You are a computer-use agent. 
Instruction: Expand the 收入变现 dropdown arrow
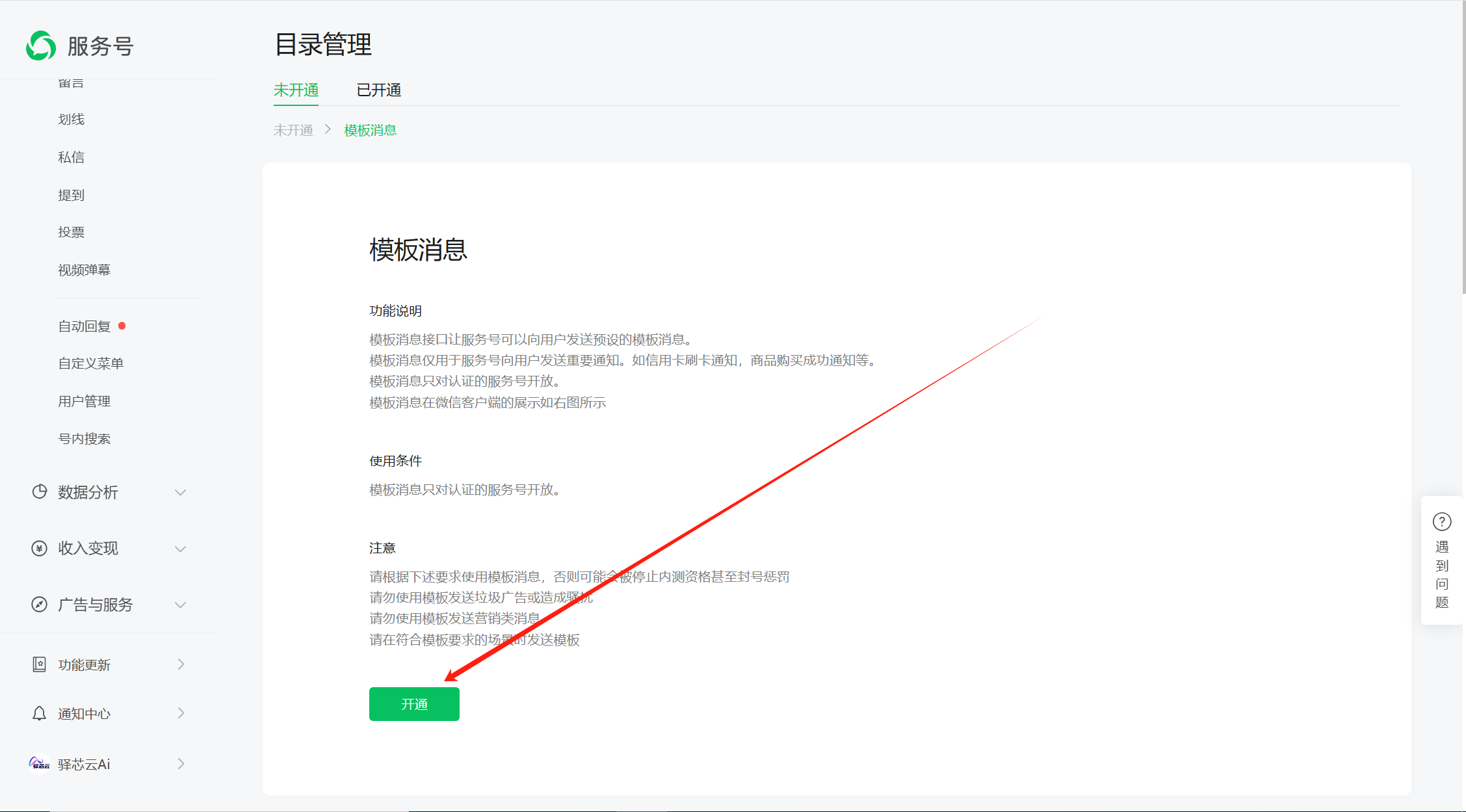(x=181, y=549)
